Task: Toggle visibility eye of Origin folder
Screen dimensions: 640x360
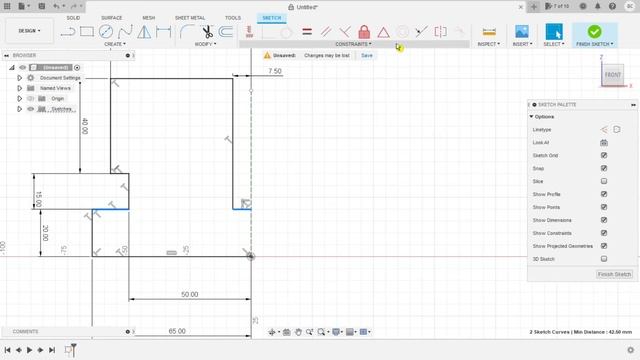Action: pos(31,98)
